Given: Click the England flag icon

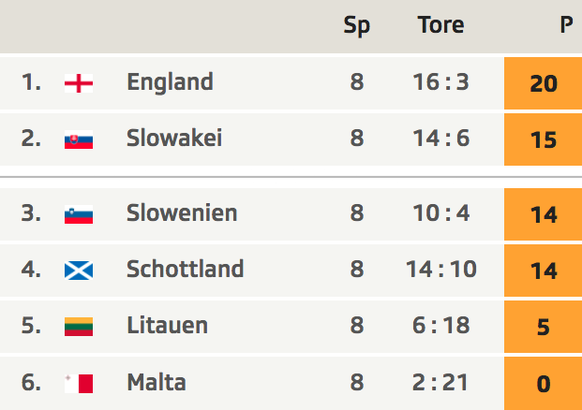Looking at the screenshot, I should (x=79, y=83).
